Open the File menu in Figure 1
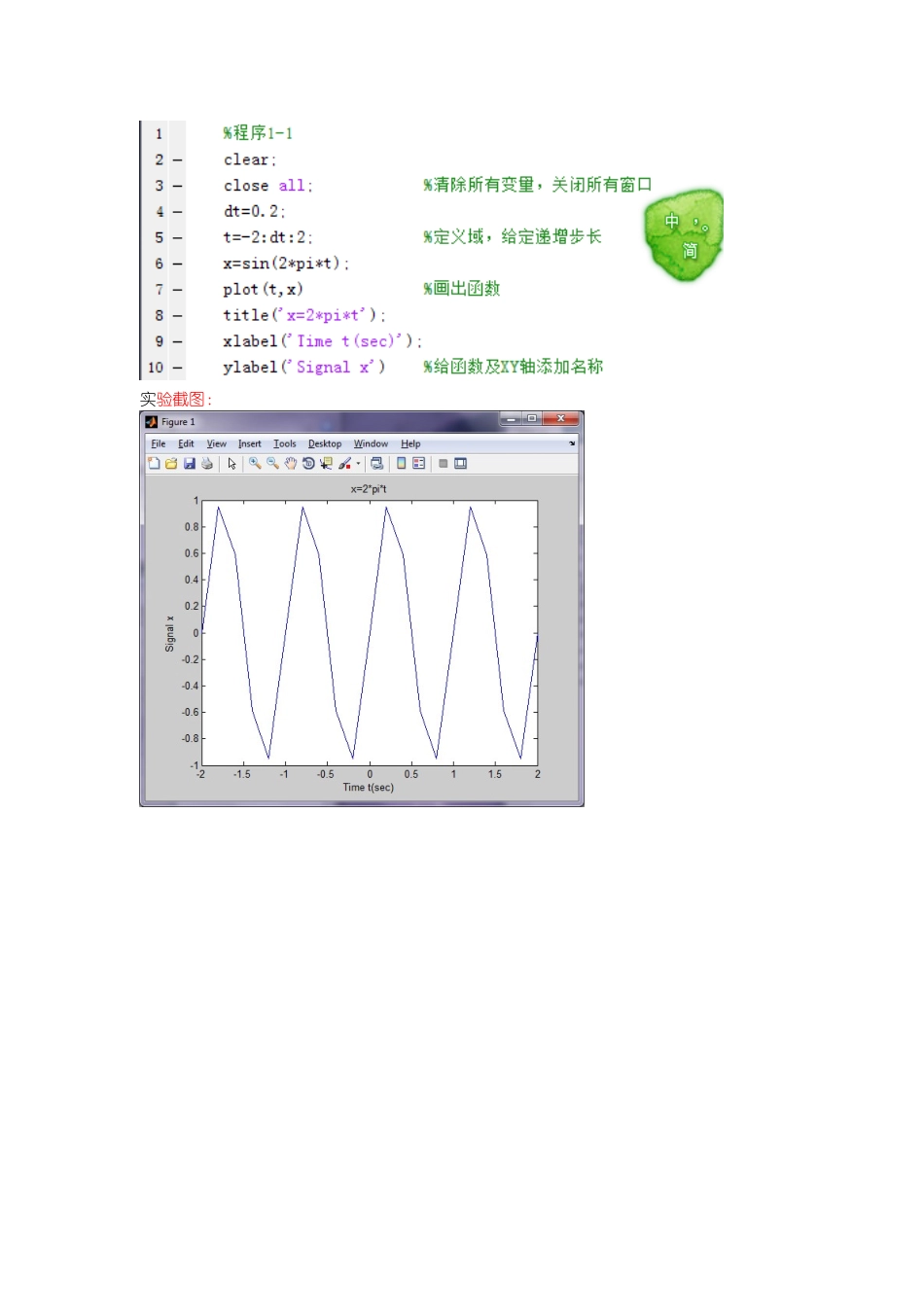 coord(159,443)
